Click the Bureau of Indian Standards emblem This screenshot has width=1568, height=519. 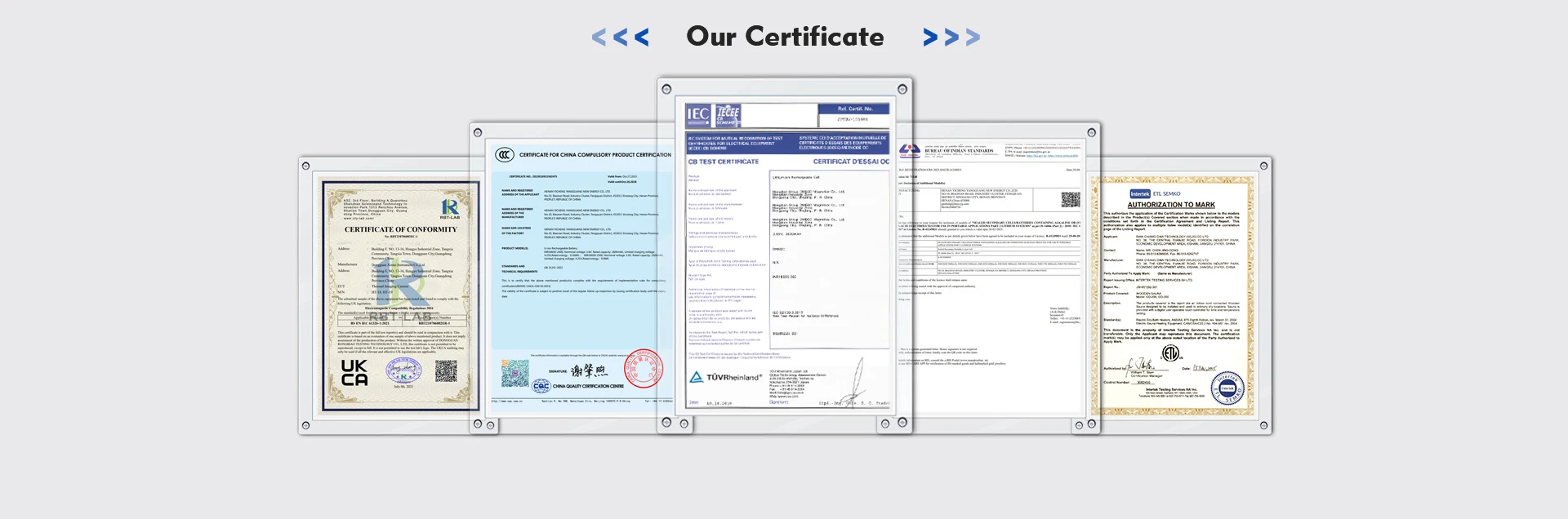[x=910, y=151]
